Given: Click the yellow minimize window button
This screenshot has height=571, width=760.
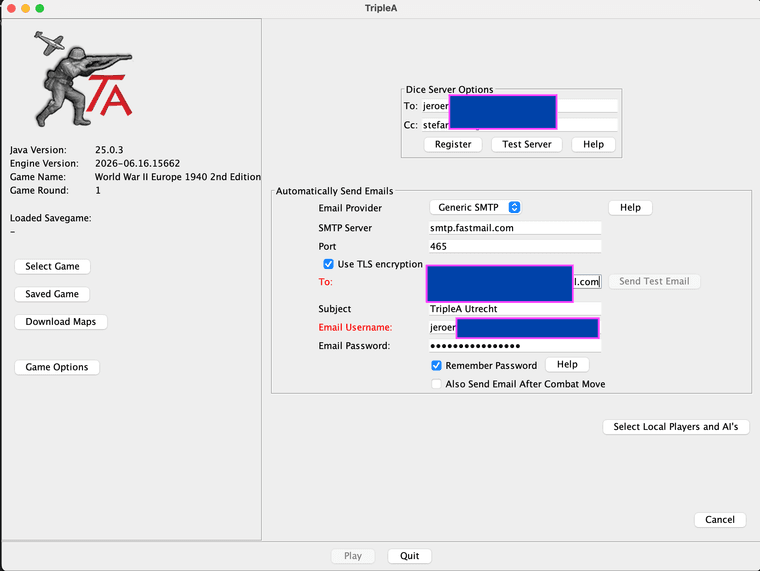Looking at the screenshot, I should [26, 8].
